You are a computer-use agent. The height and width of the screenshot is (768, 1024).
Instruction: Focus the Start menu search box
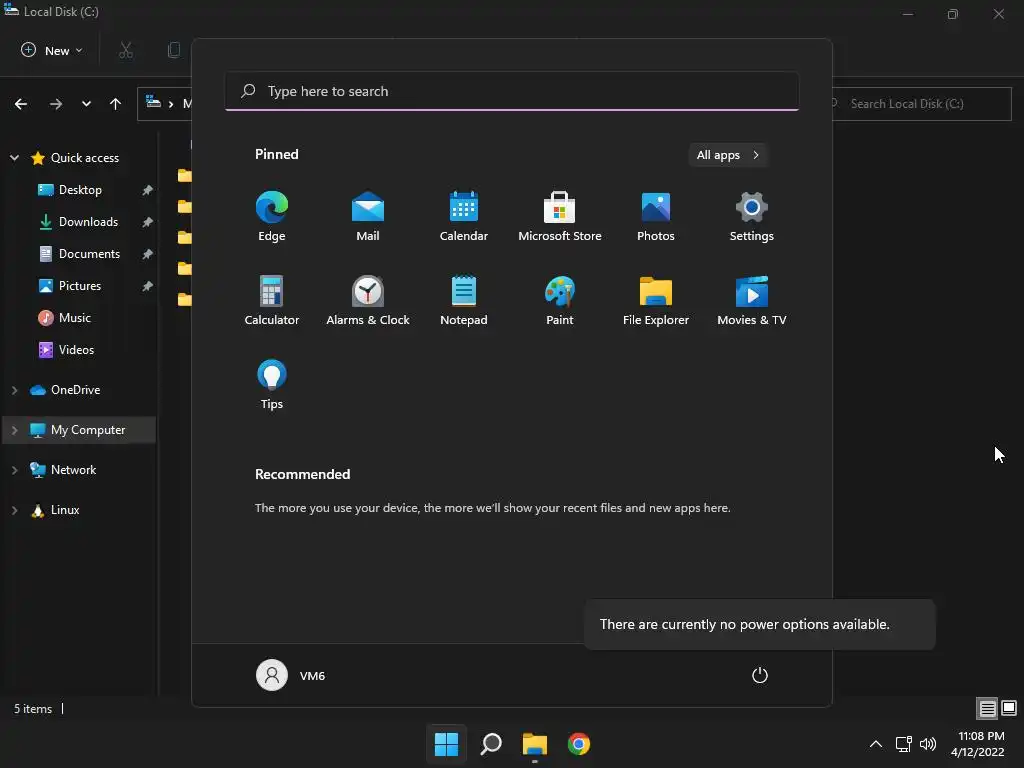click(x=512, y=91)
